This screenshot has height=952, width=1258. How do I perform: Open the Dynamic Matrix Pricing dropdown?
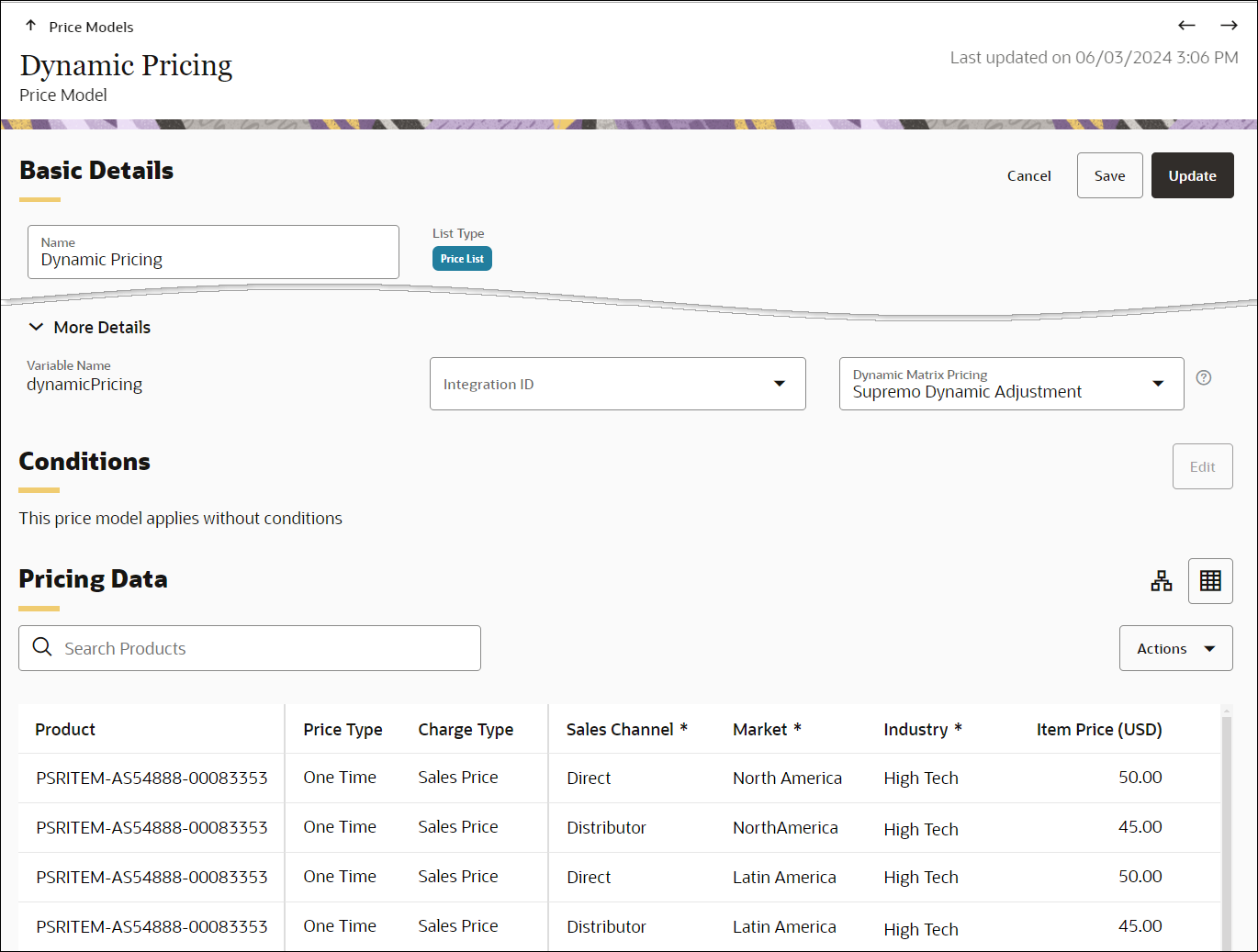click(1157, 384)
